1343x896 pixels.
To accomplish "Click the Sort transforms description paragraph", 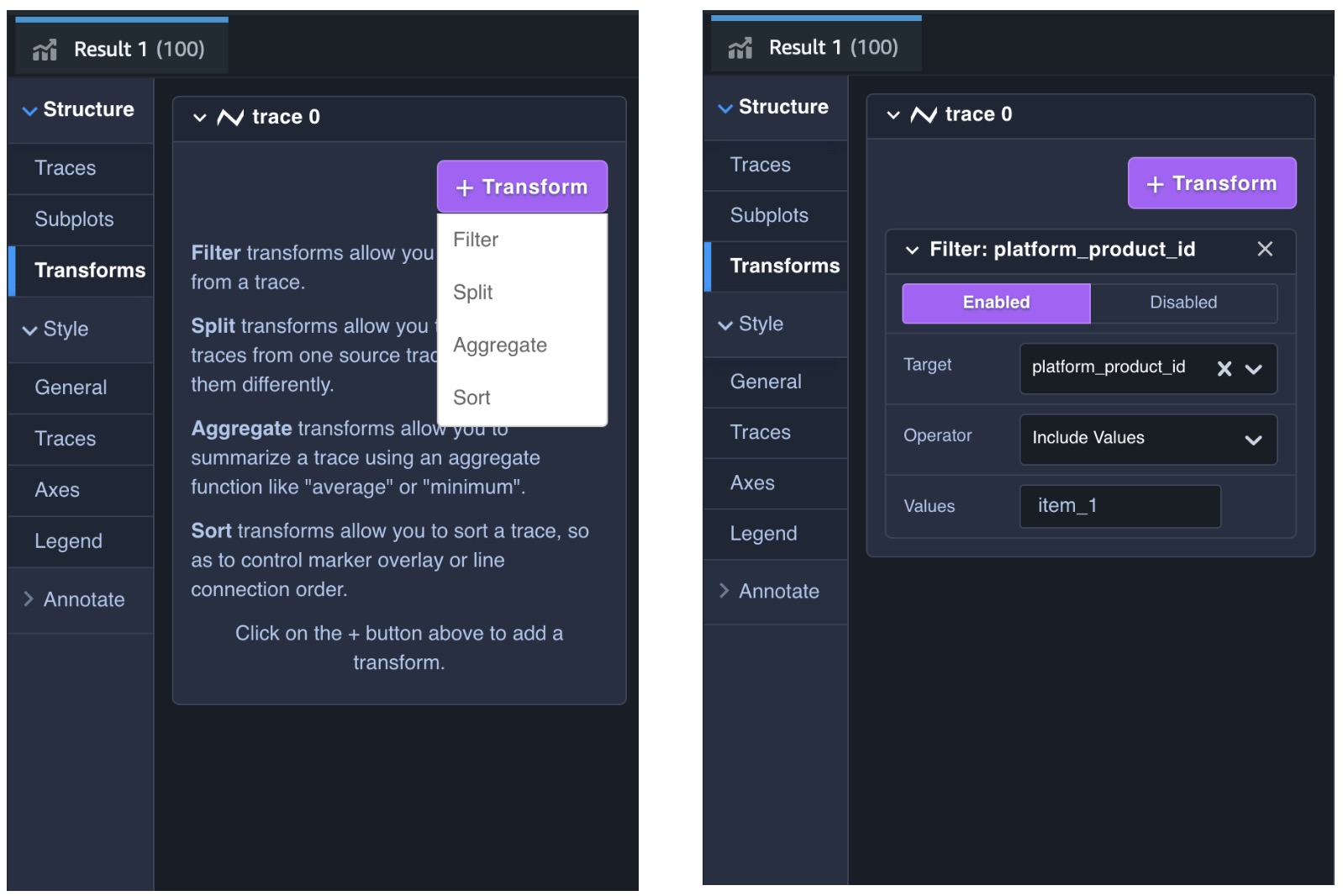I will 390,560.
